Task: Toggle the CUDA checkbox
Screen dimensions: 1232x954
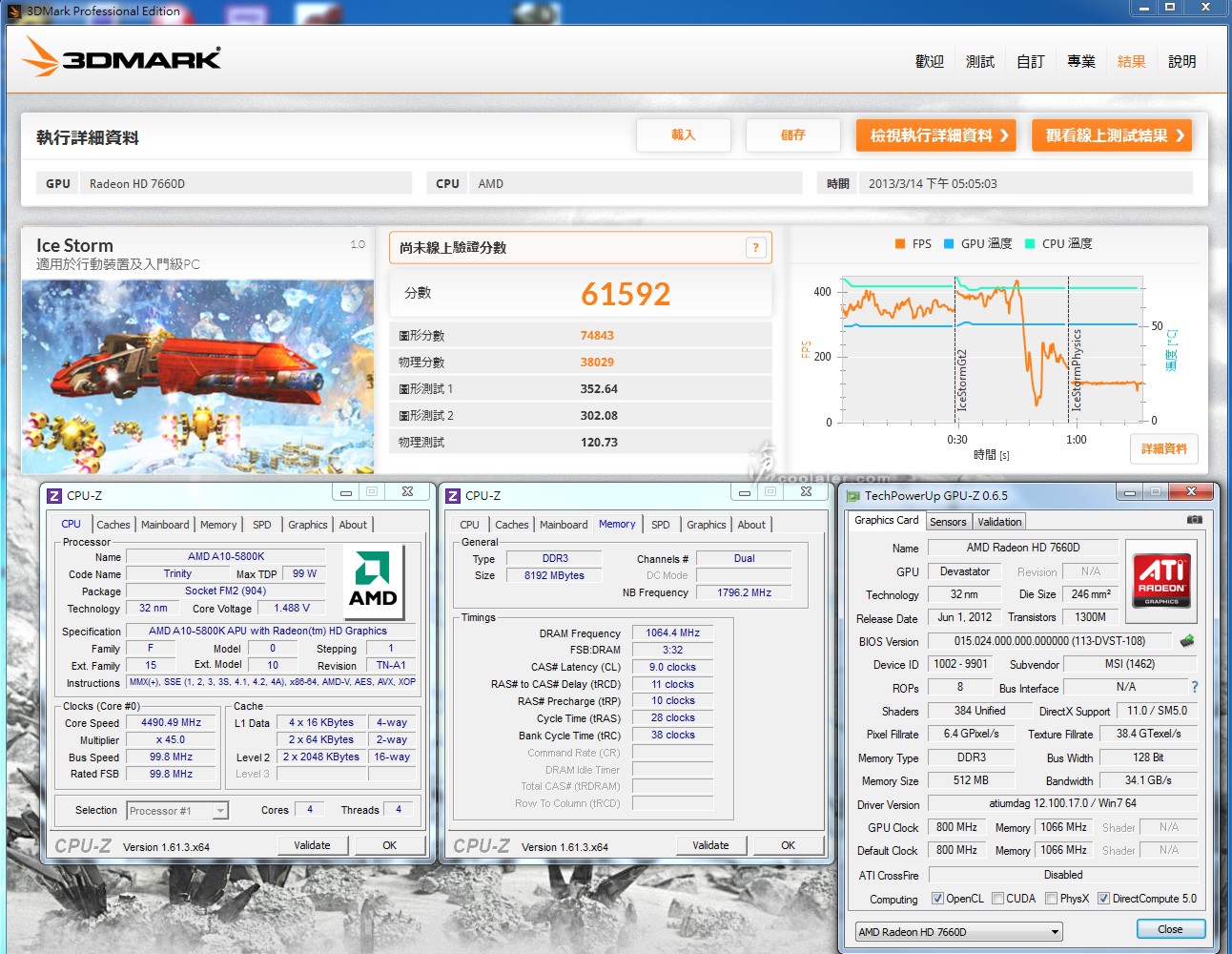Action: click(x=997, y=899)
